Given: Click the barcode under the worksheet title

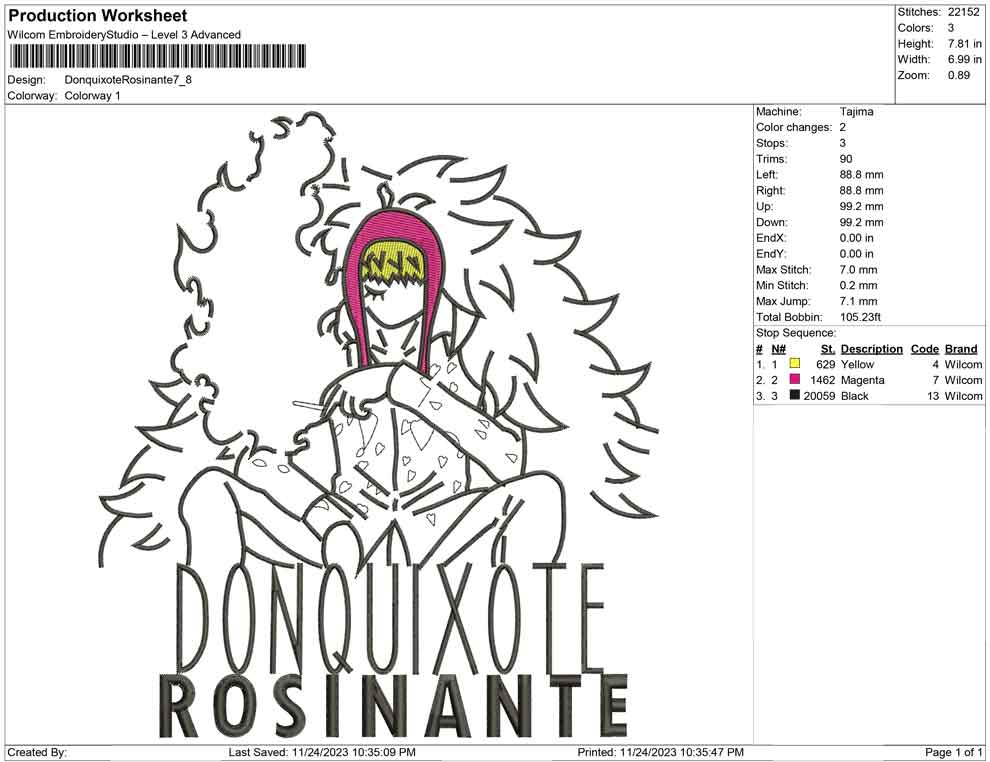Looking at the screenshot, I should (157, 56).
